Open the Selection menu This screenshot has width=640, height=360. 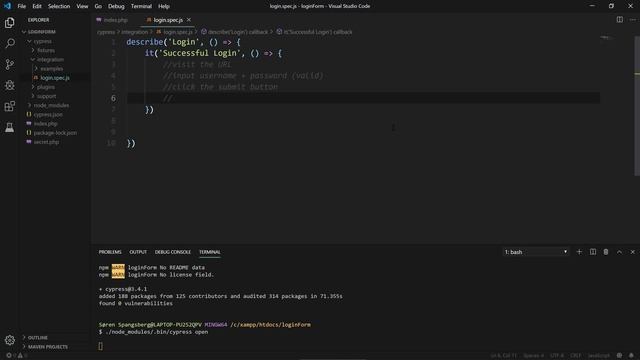59,6
